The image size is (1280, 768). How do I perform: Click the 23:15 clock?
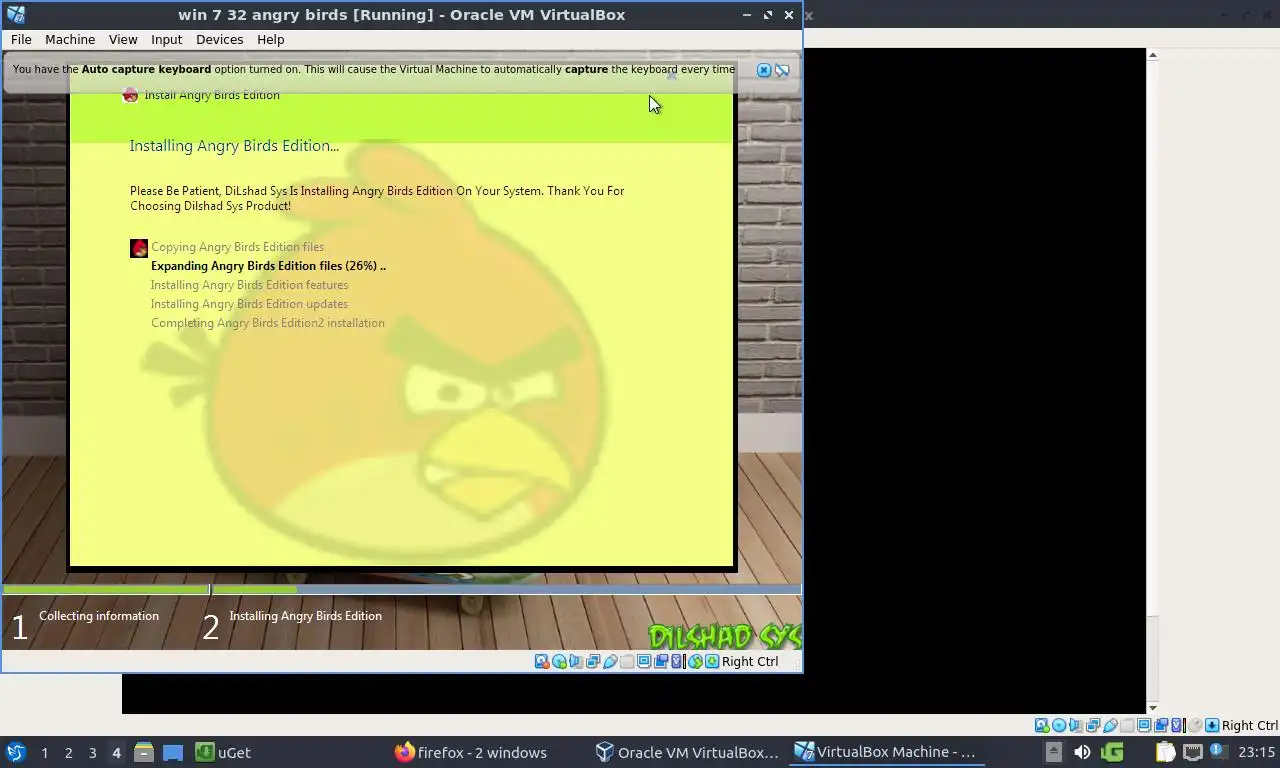point(1256,753)
